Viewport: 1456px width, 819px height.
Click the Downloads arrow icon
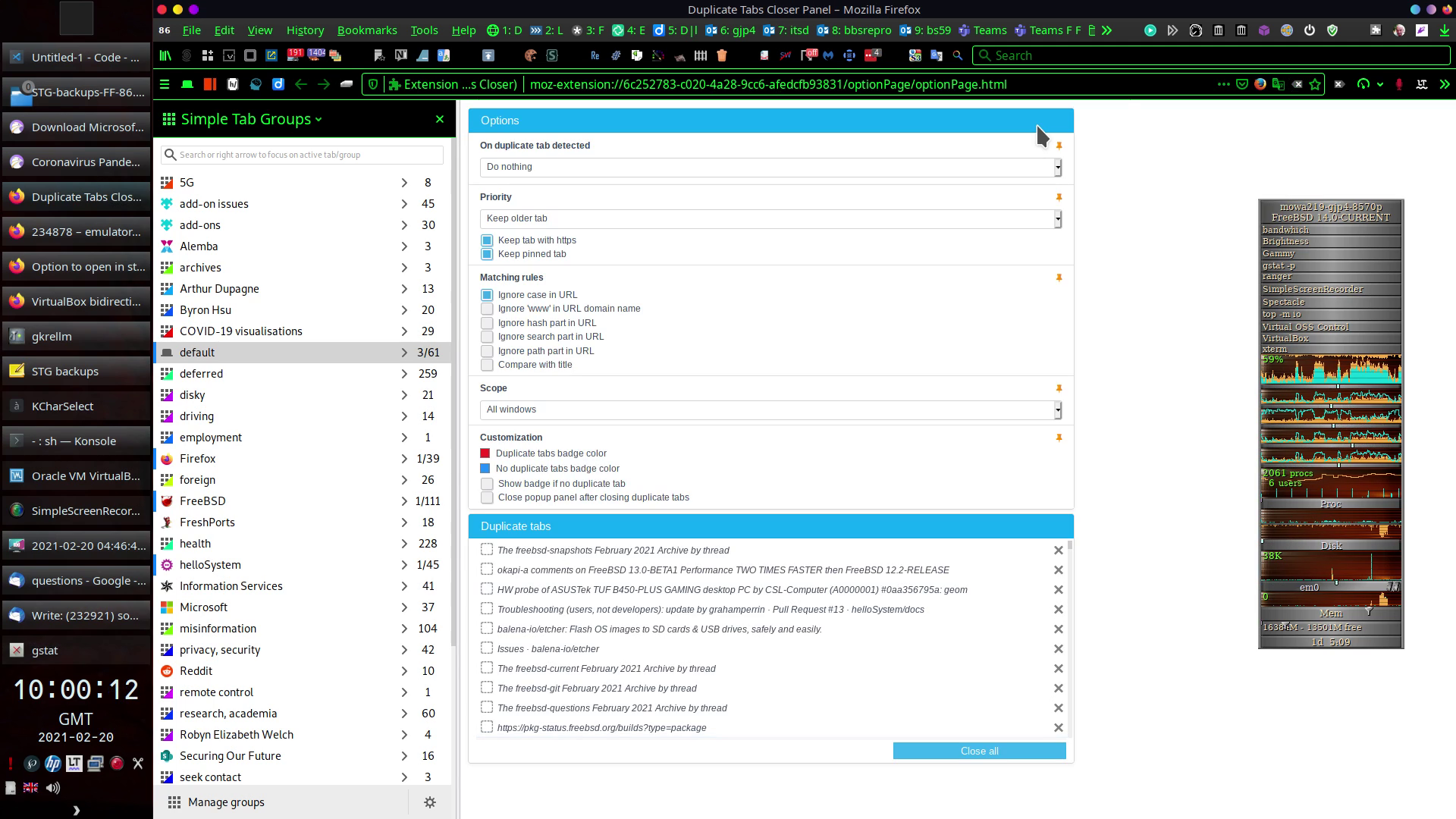tap(1445, 30)
